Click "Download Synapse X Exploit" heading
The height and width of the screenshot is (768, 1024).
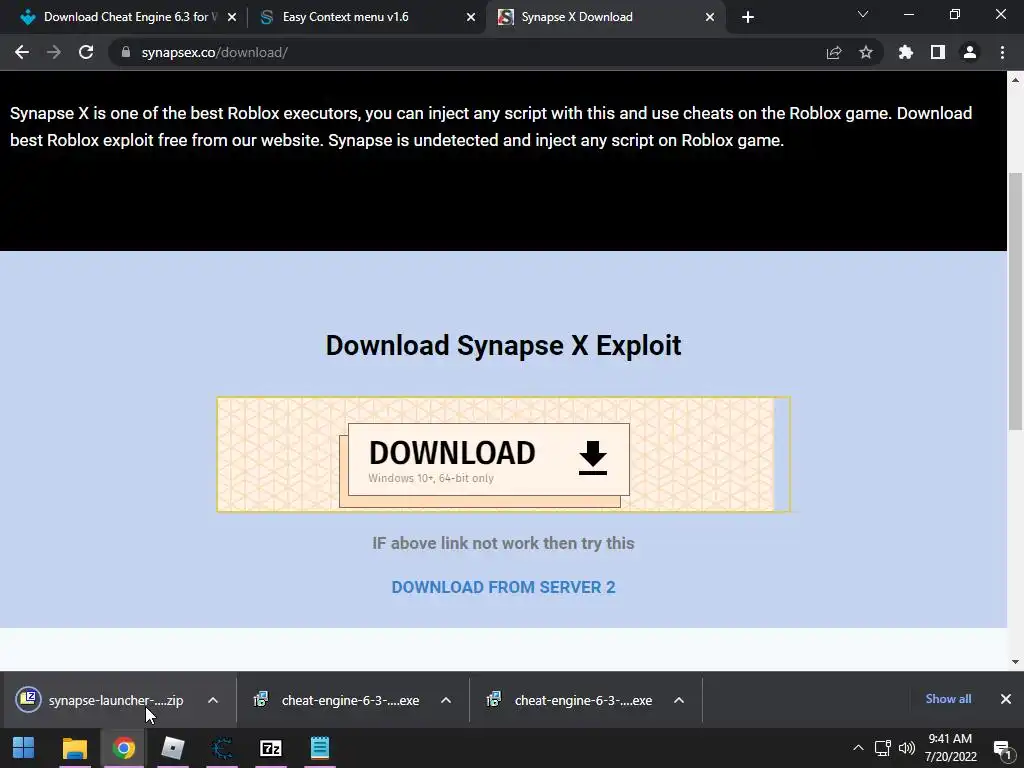pos(503,345)
